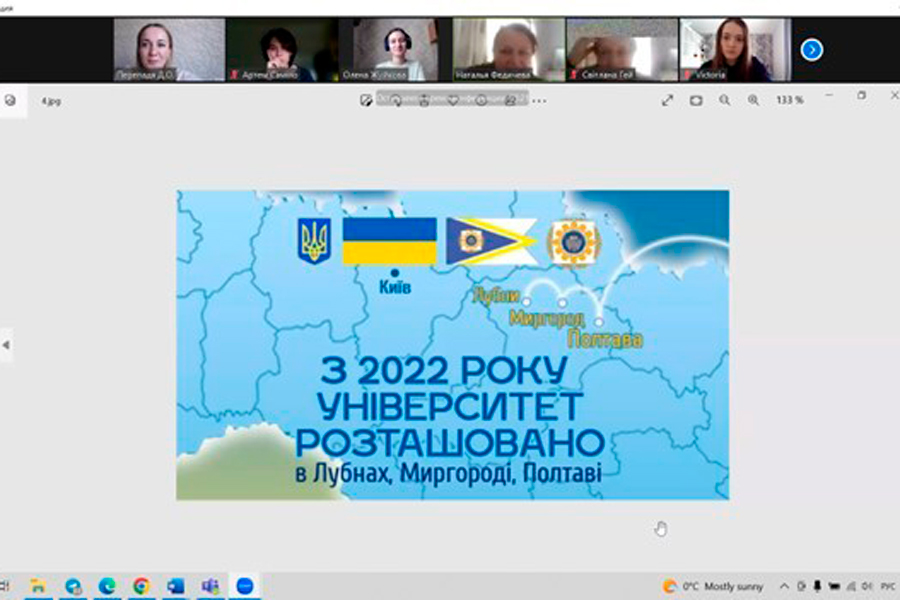Click the zoom in magnifier icon
Image resolution: width=900 pixels, height=600 pixels.
(753, 99)
